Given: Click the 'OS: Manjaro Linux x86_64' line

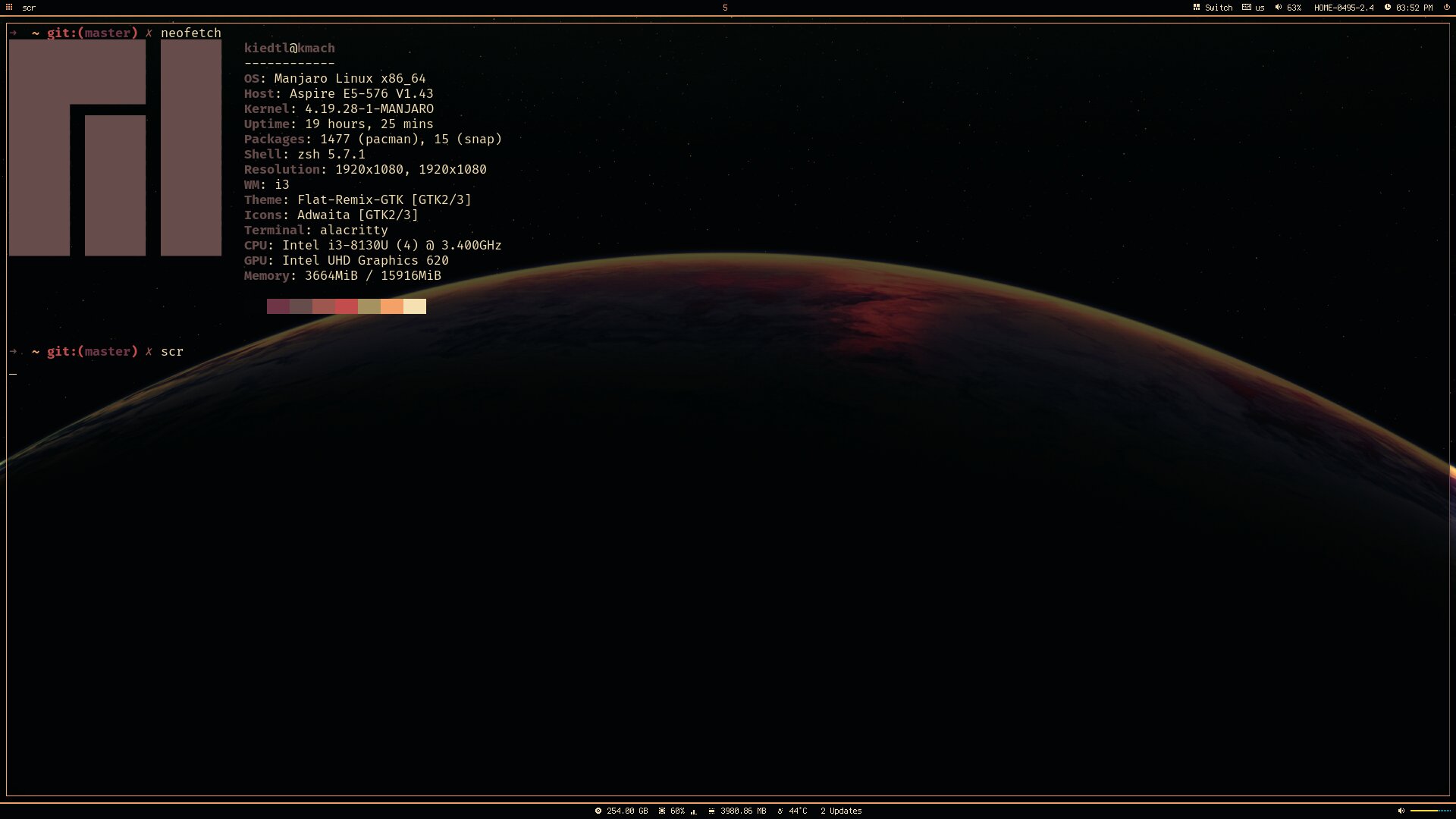Looking at the screenshot, I should pyautogui.click(x=335, y=78).
